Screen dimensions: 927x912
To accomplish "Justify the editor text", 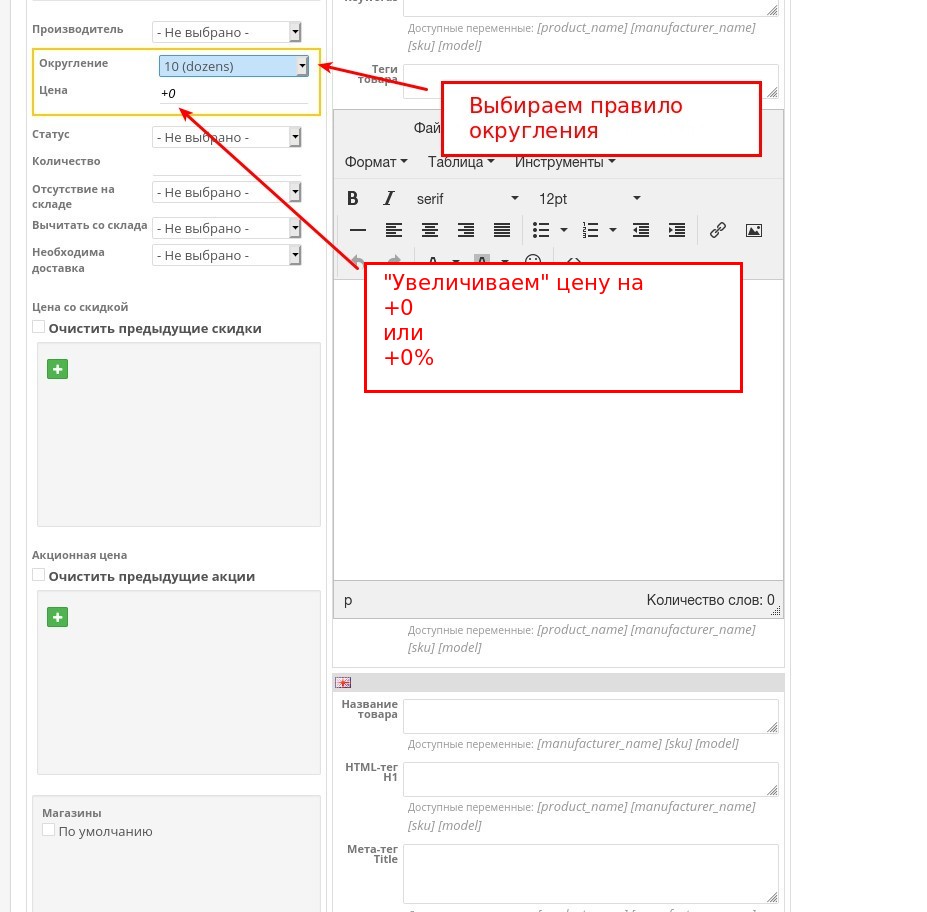I will tap(501, 230).
